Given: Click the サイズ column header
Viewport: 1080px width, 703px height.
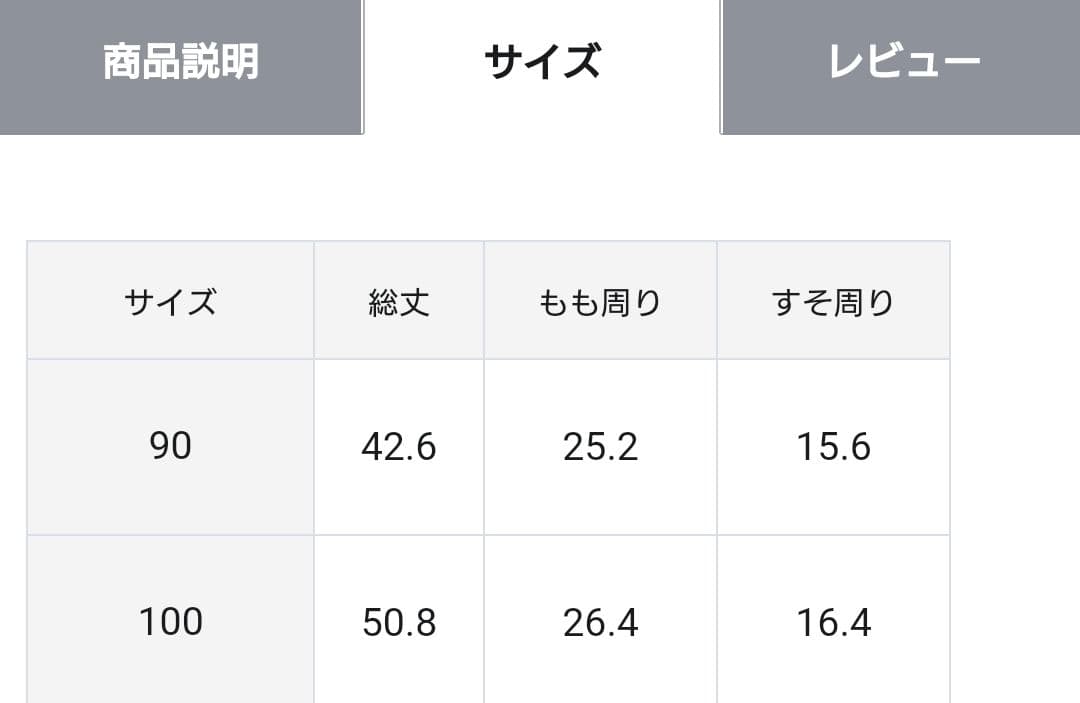Looking at the screenshot, I should coord(170,301).
